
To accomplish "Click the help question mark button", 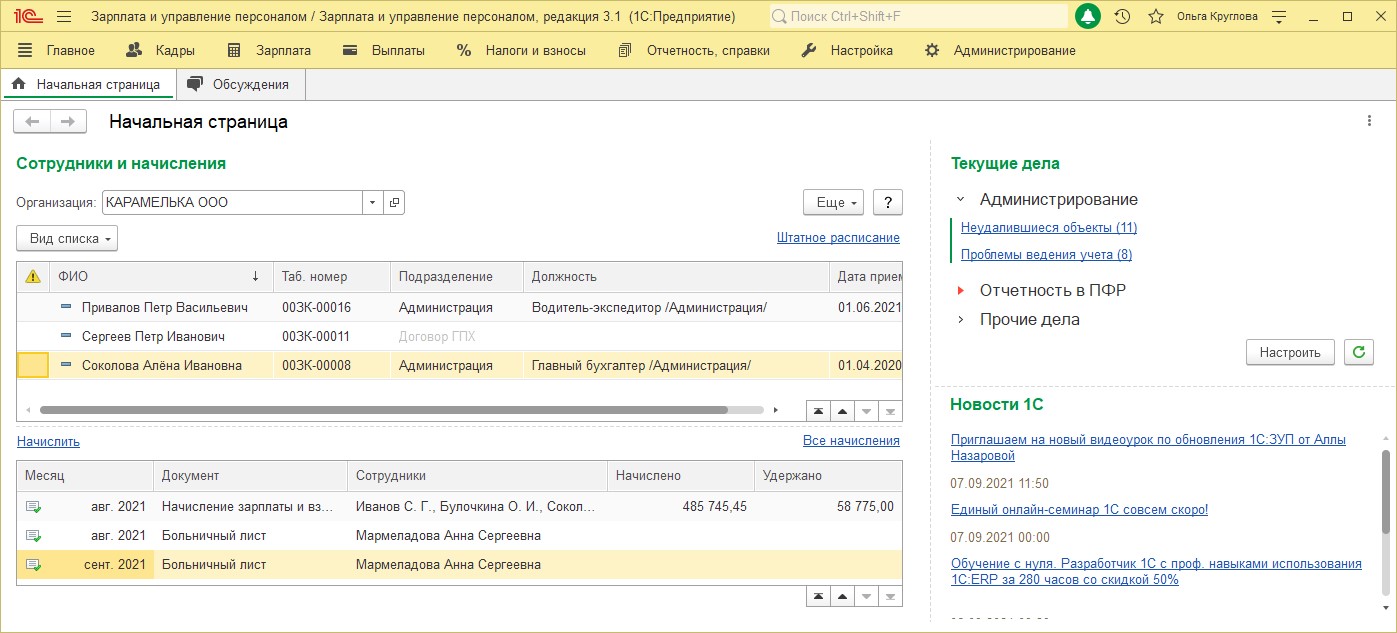I will pyautogui.click(x=888, y=202).
